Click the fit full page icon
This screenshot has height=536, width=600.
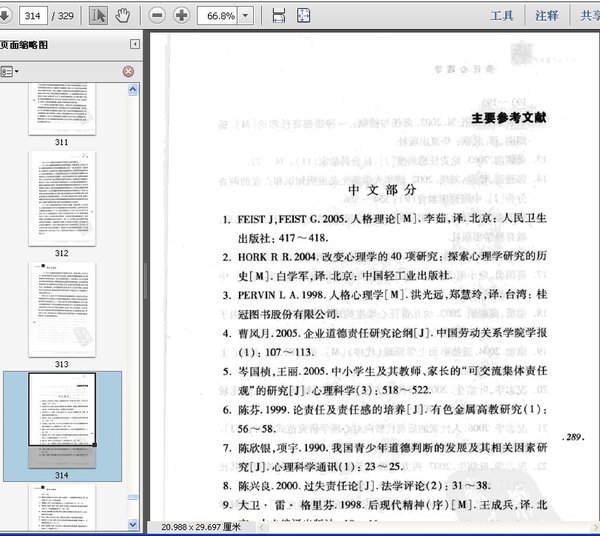tap(304, 15)
